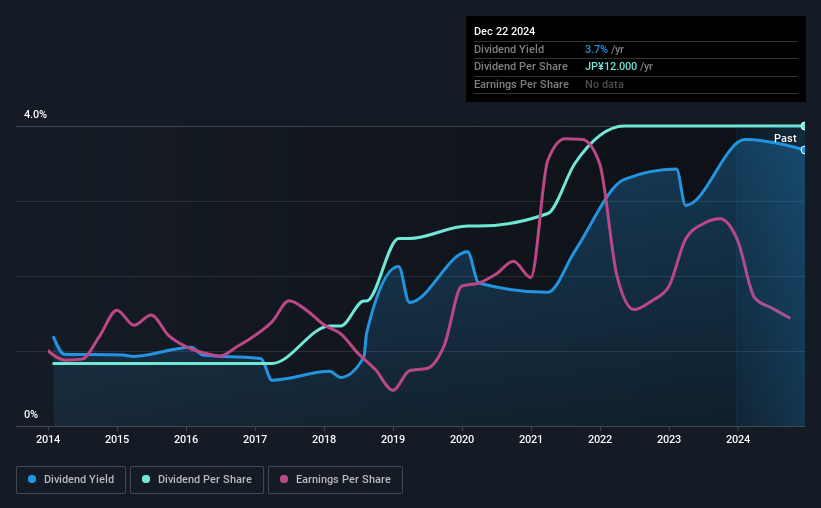The image size is (821, 508).
Task: Click the 'Past' label on the chart
Action: [785, 138]
